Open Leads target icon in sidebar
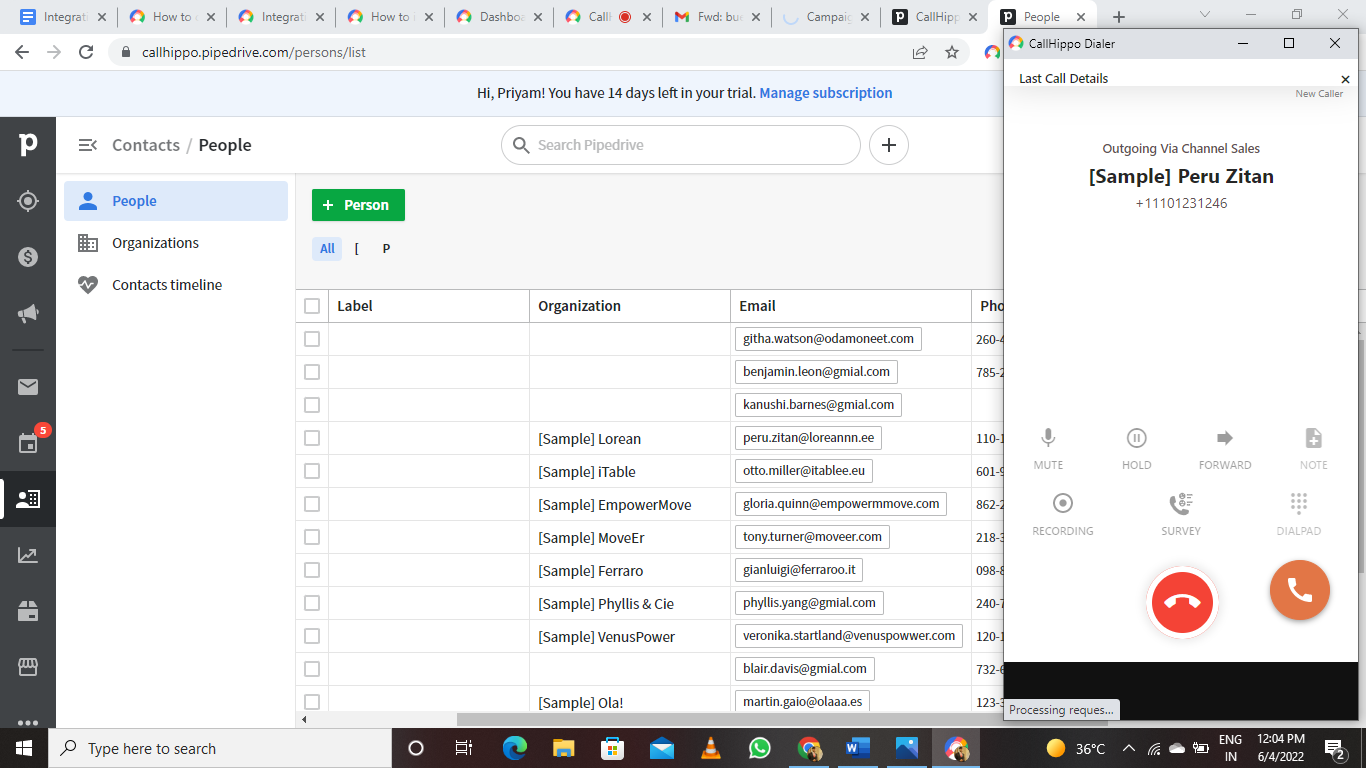1366x768 pixels. pyautogui.click(x=28, y=201)
